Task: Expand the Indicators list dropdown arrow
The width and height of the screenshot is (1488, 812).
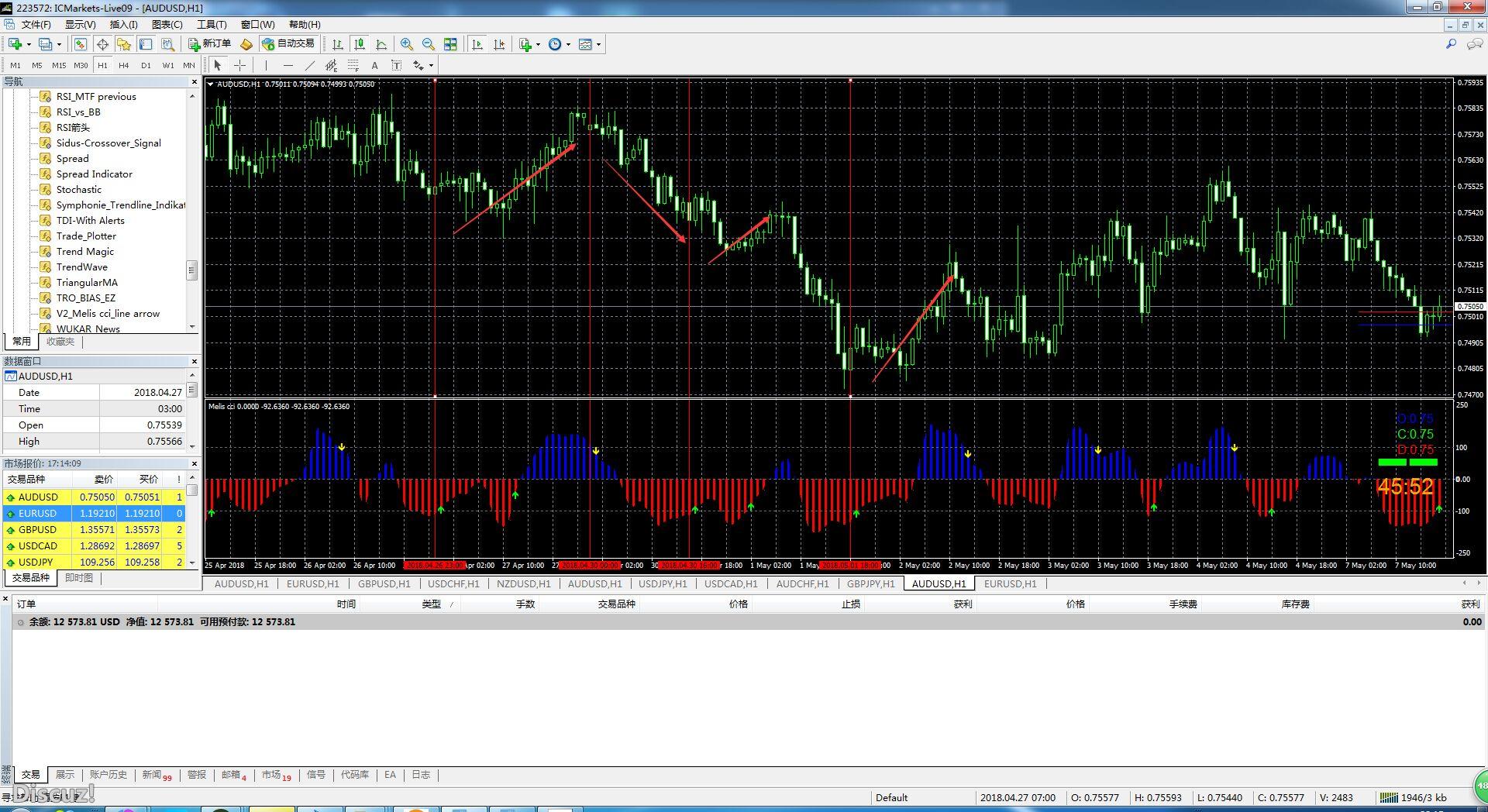Action: click(538, 44)
